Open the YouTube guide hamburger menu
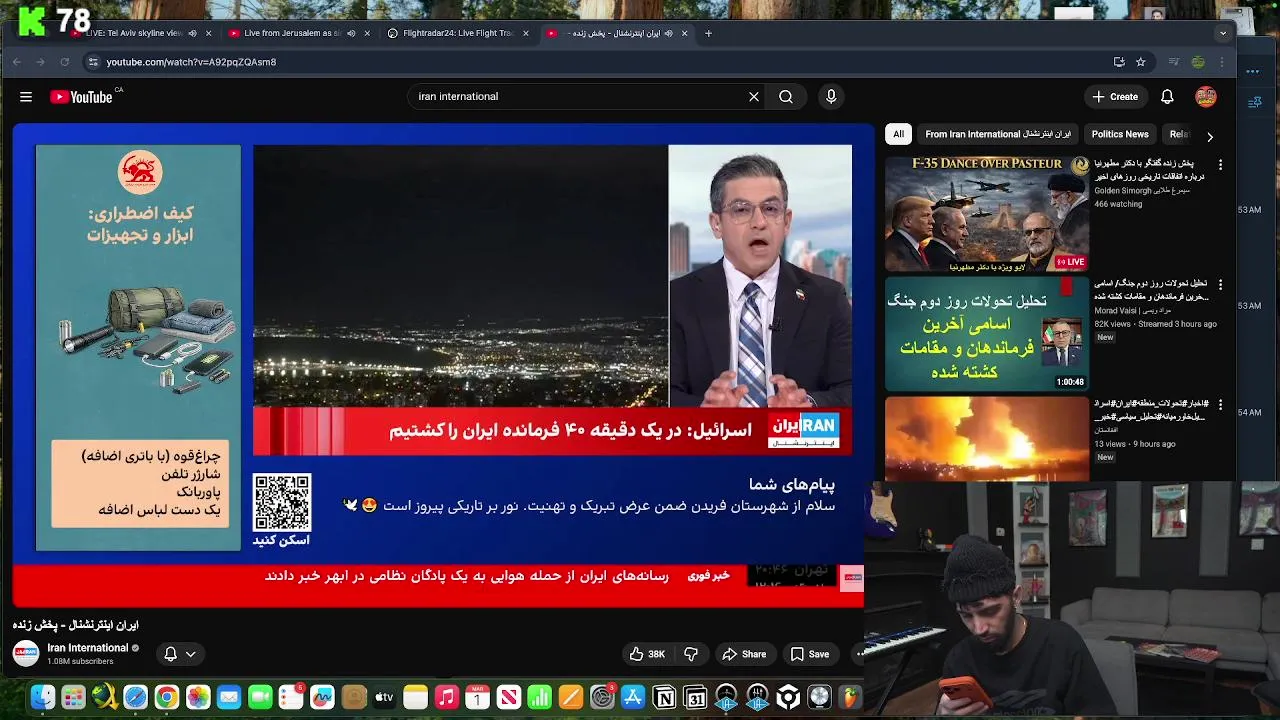Image resolution: width=1280 pixels, height=720 pixels. coord(26,97)
